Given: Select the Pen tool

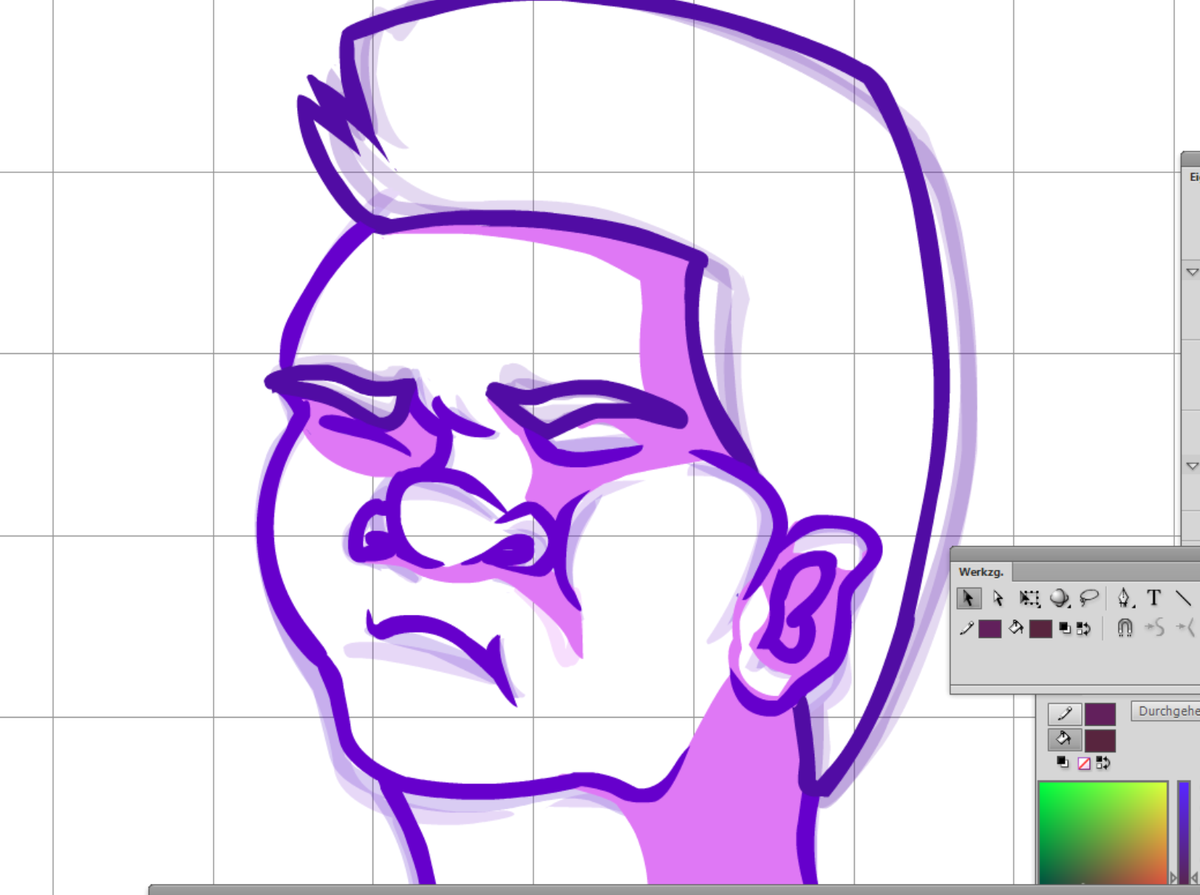Looking at the screenshot, I should click(x=1126, y=598).
